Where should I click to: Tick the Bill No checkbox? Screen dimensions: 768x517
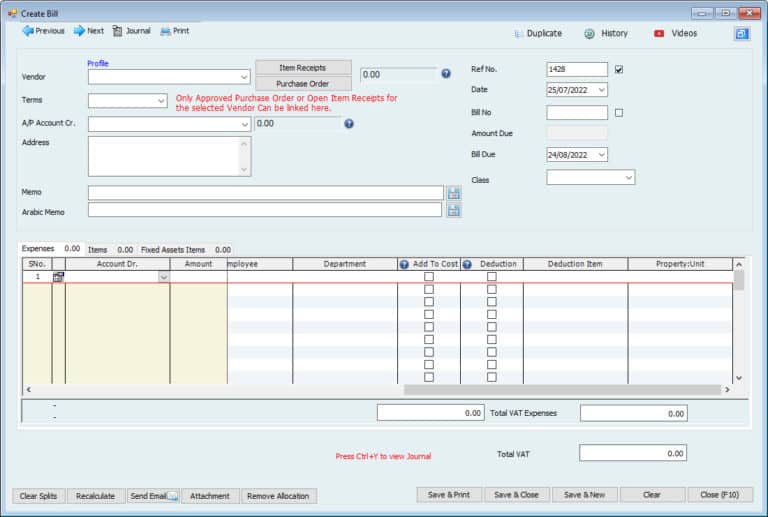[619, 112]
